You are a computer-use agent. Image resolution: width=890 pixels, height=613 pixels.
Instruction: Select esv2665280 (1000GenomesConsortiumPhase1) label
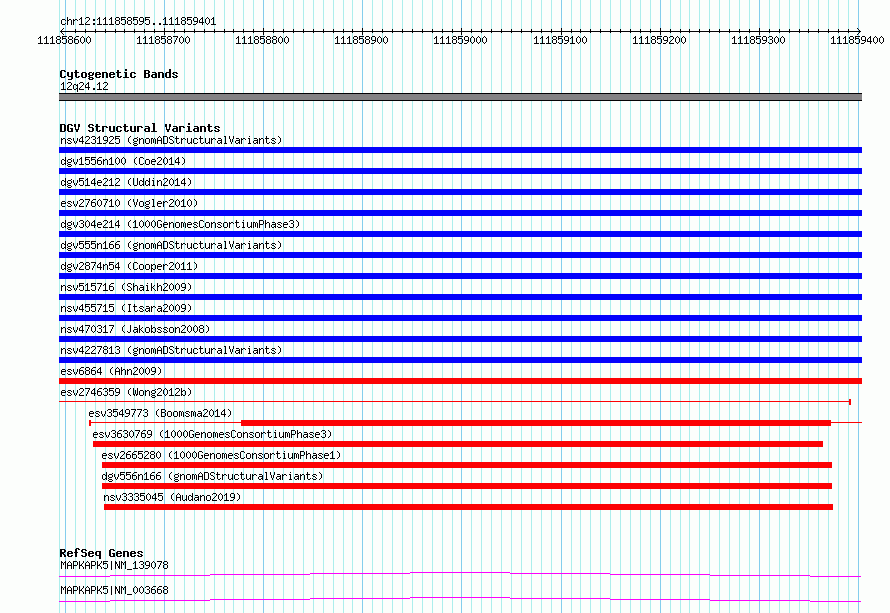(221, 455)
